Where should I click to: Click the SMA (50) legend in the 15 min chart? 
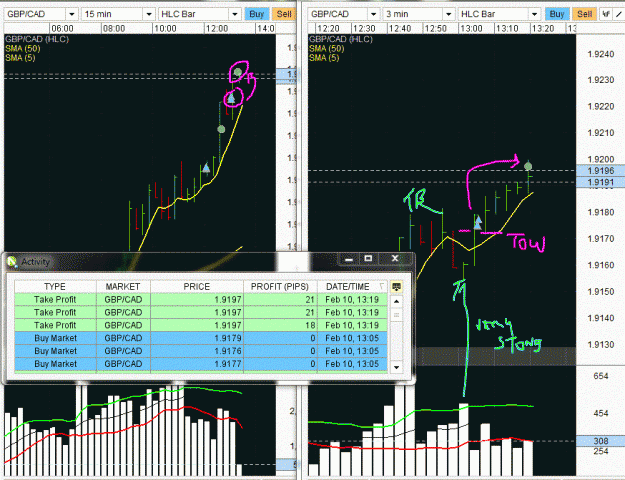pyautogui.click(x=23, y=49)
